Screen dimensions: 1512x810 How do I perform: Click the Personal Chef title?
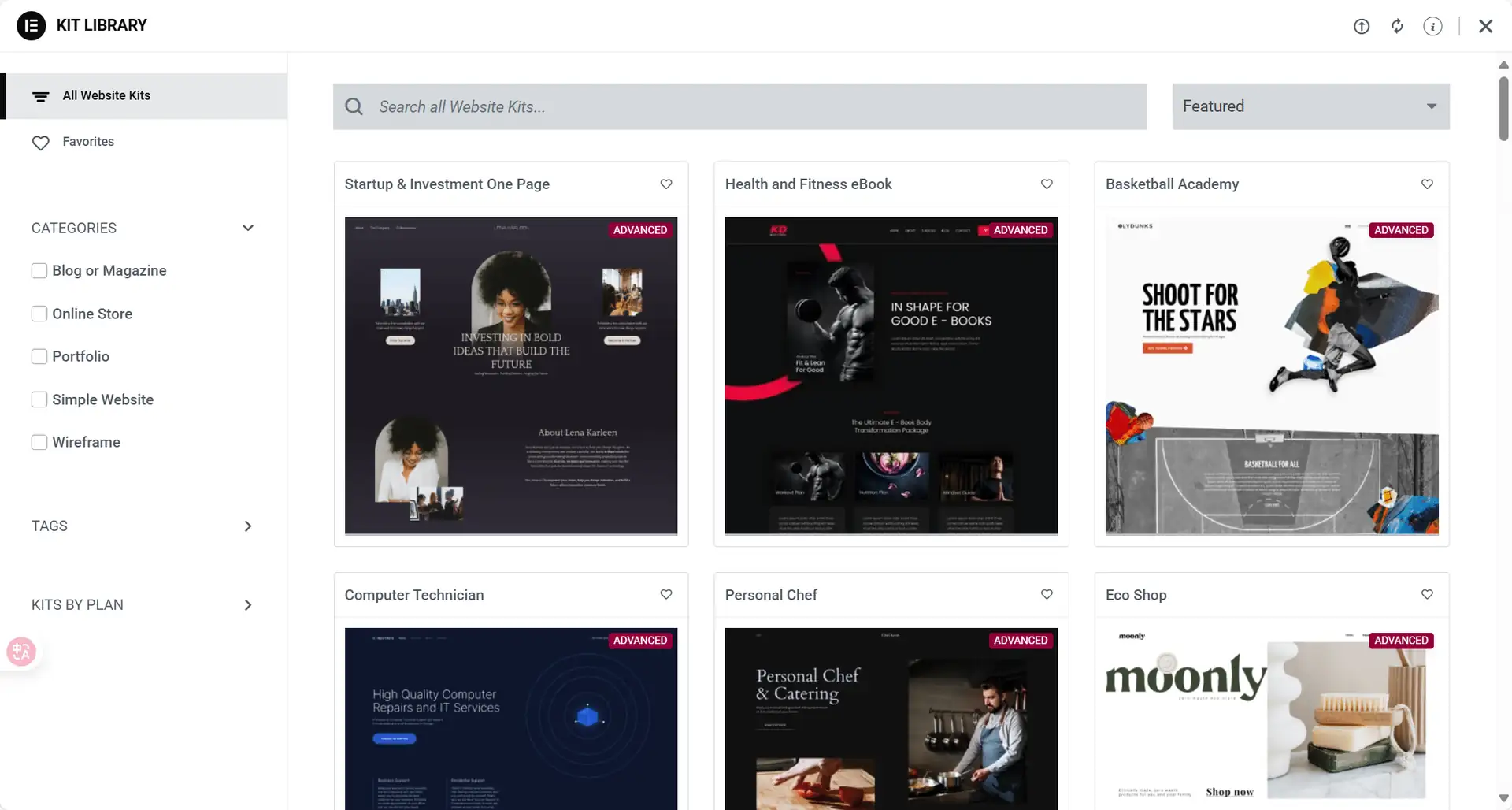771,595
